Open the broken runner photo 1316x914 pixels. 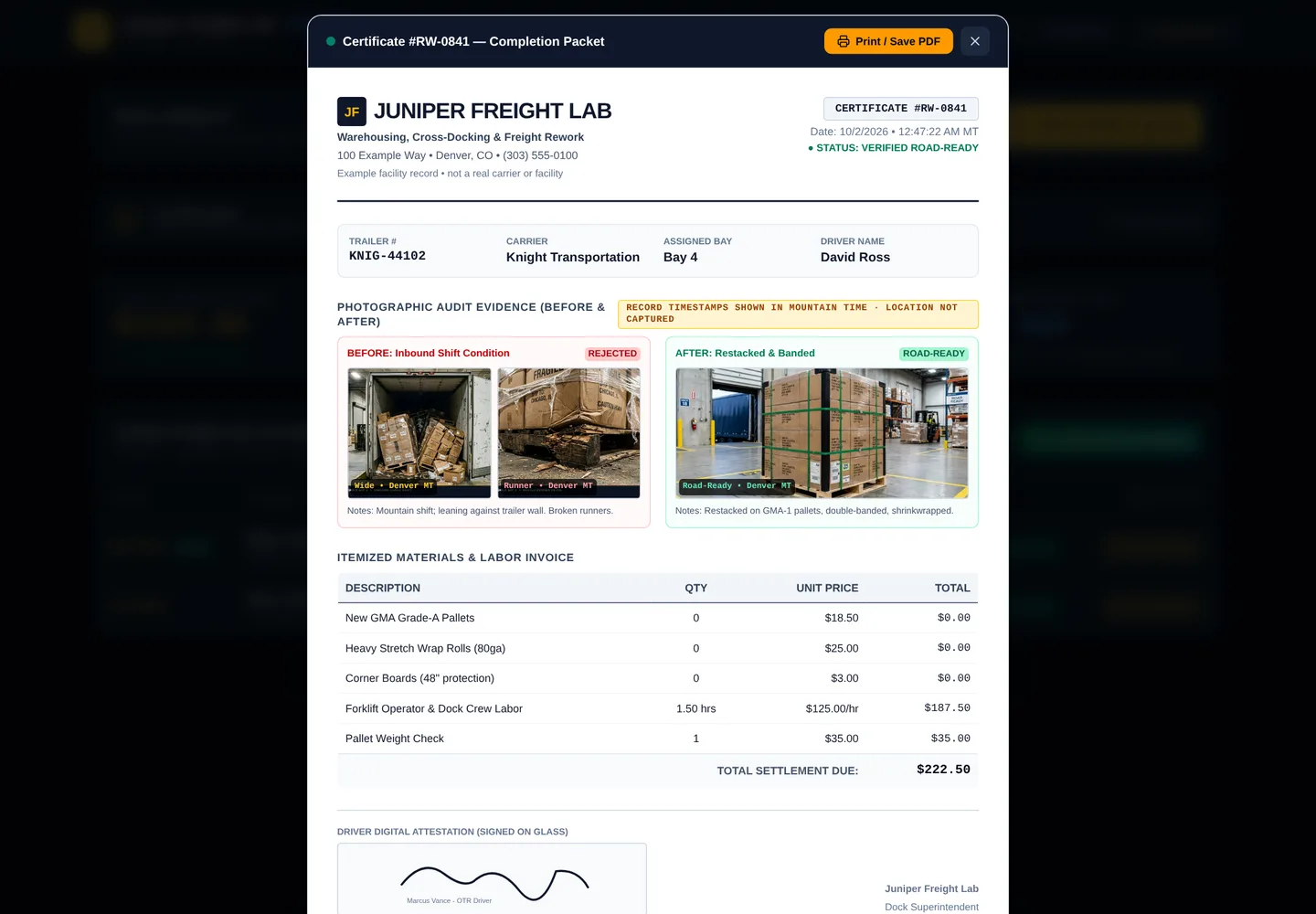pos(568,433)
